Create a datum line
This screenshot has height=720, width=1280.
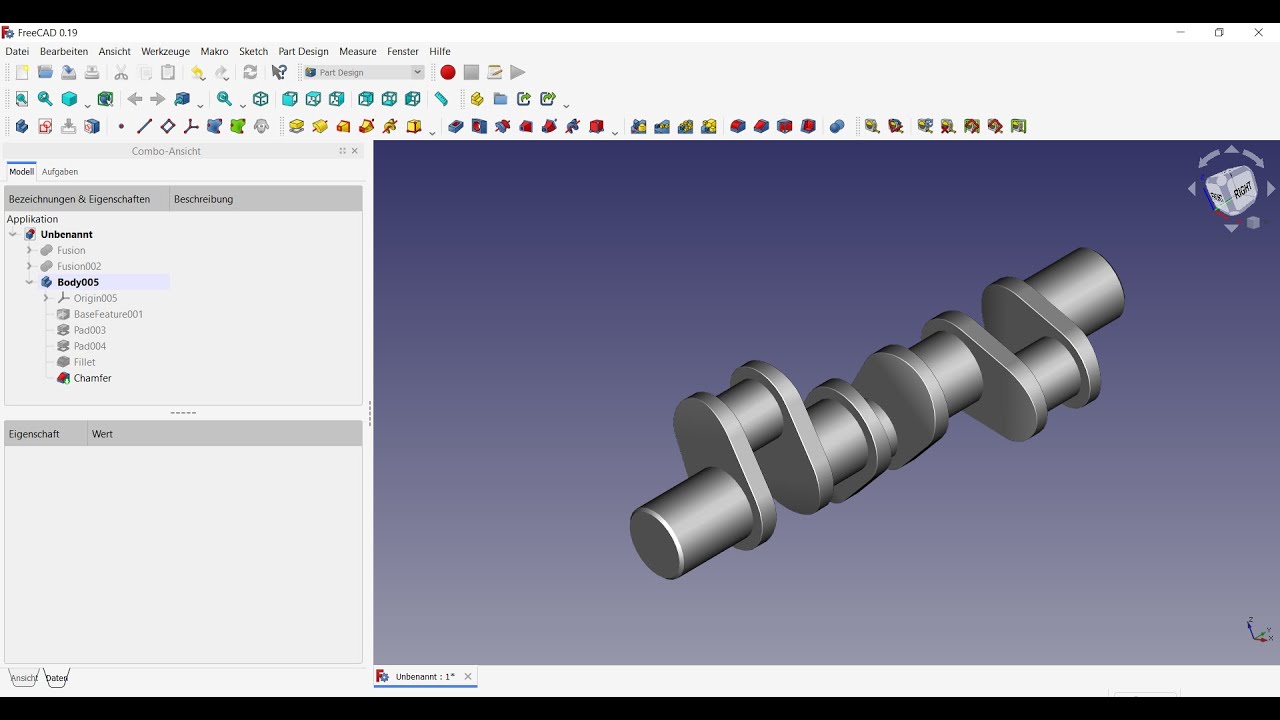point(144,126)
